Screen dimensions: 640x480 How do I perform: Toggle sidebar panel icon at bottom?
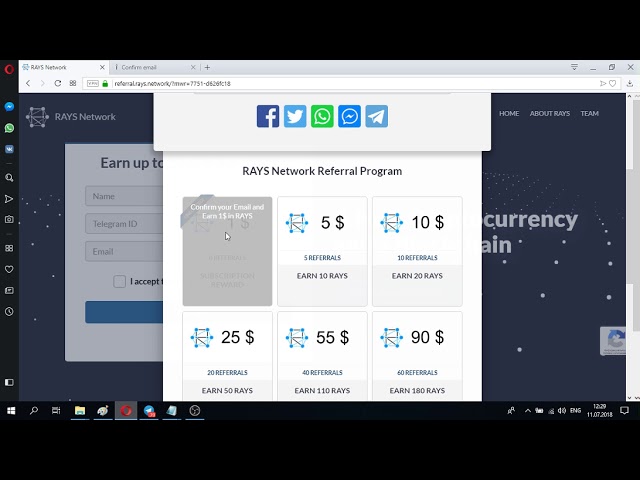point(9,382)
